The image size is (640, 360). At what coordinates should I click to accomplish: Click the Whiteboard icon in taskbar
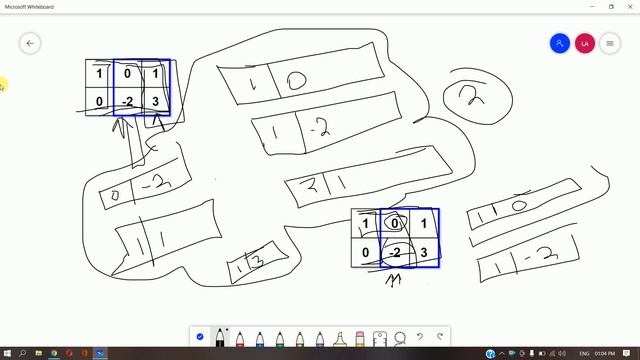click(100, 353)
